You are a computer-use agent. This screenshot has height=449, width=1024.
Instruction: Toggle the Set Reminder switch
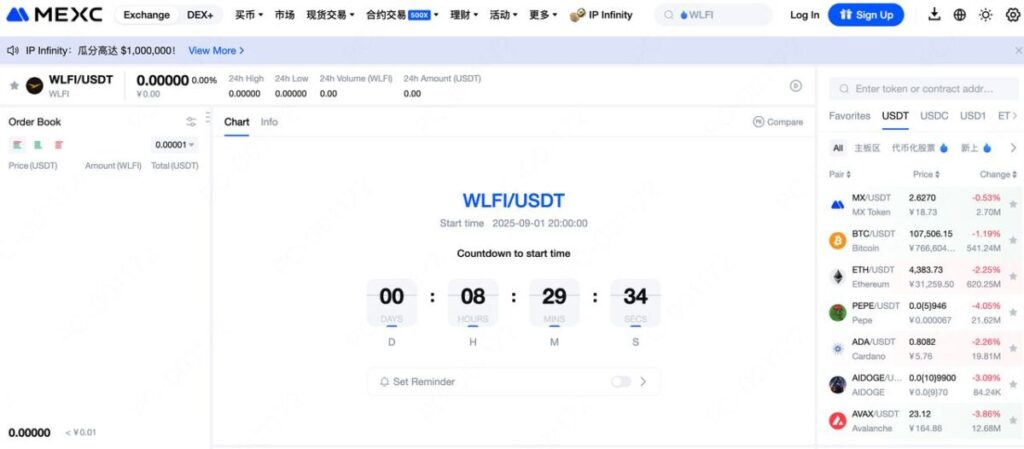(621, 382)
